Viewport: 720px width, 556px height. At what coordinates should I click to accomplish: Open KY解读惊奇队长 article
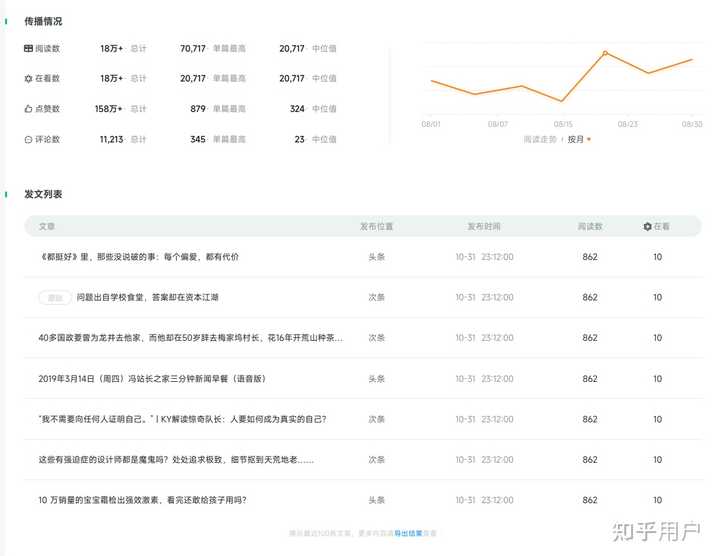[182, 419]
